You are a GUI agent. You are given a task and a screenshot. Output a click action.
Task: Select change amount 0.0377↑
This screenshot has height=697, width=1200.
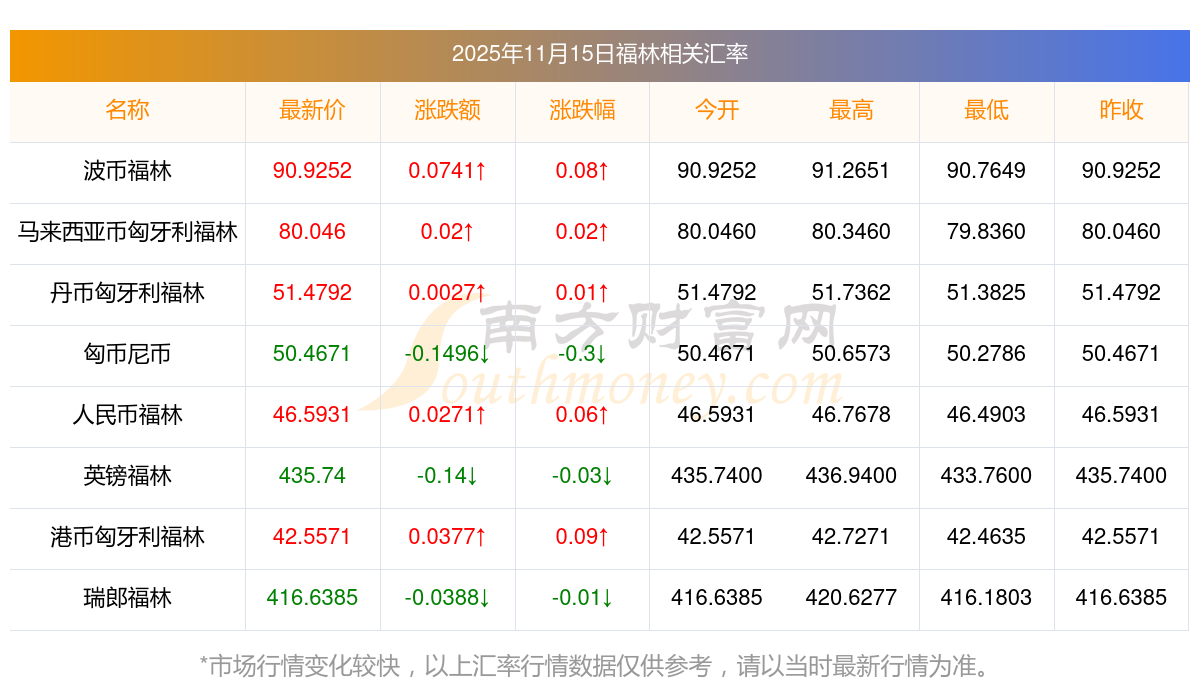click(x=447, y=537)
